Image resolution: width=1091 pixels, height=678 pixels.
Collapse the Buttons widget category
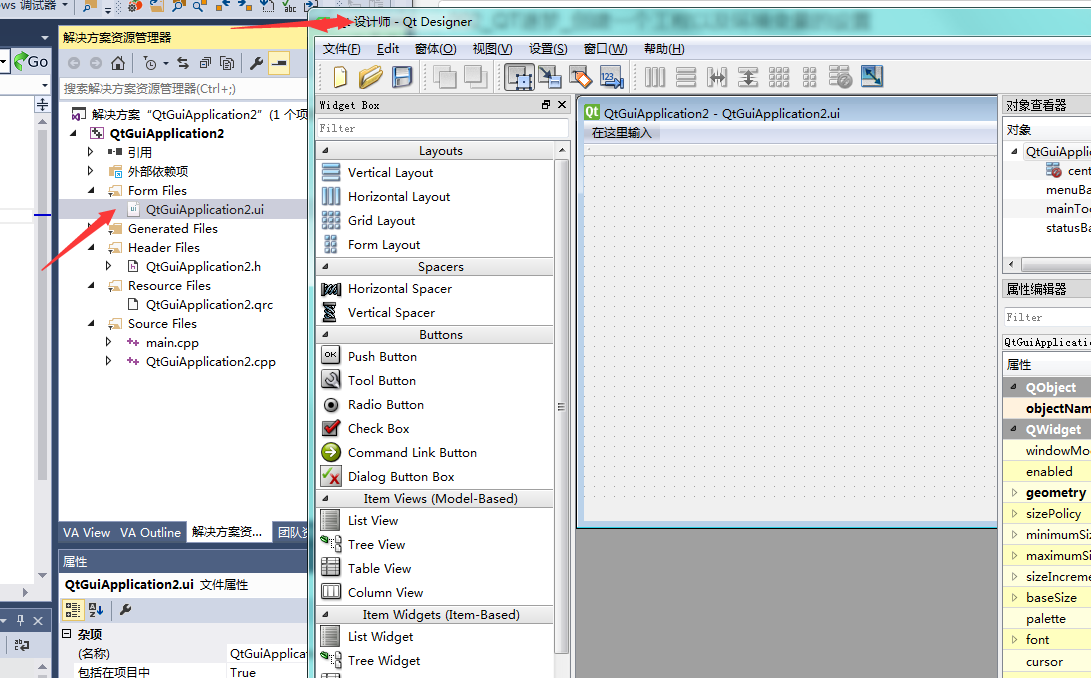pyautogui.click(x=325, y=335)
